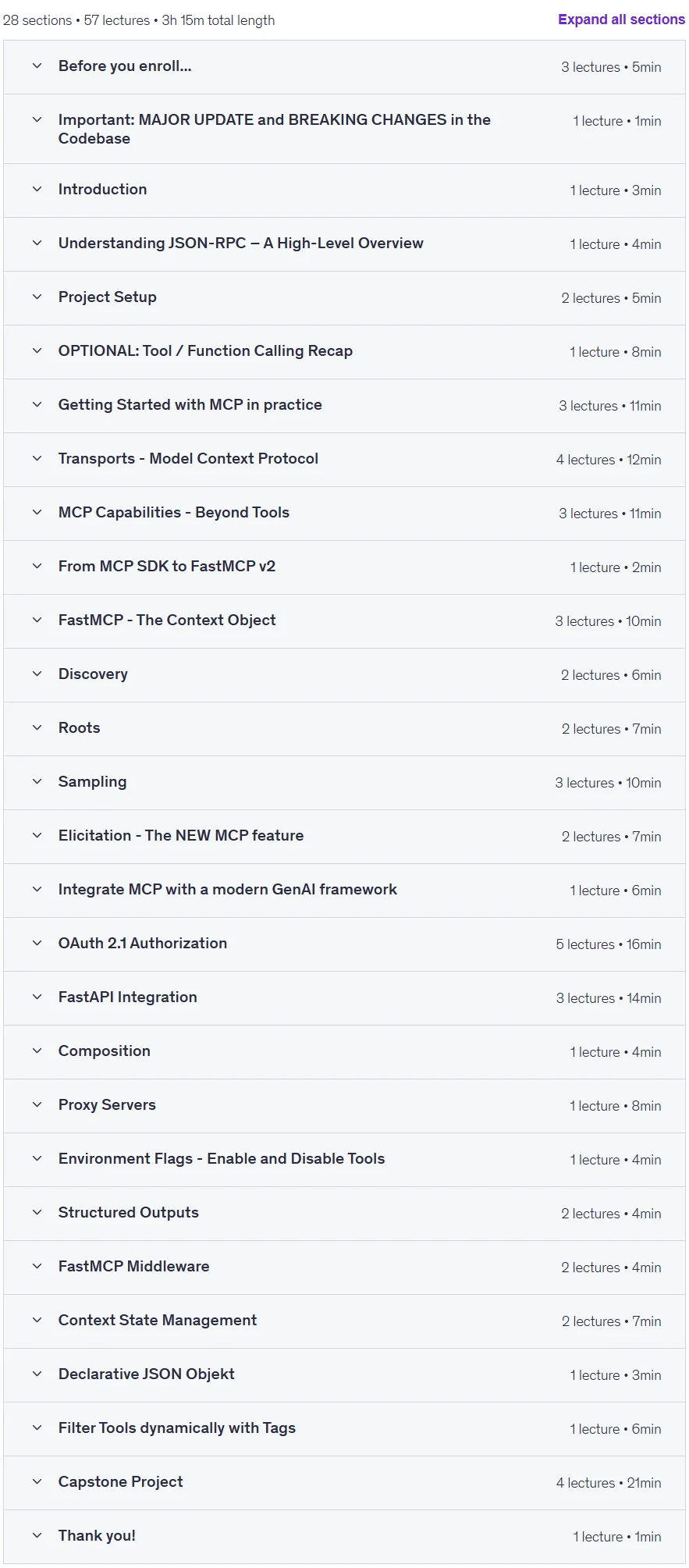Click chevron beside Elicitation - The NEW MCP feature
689x1568 pixels.
pos(37,836)
